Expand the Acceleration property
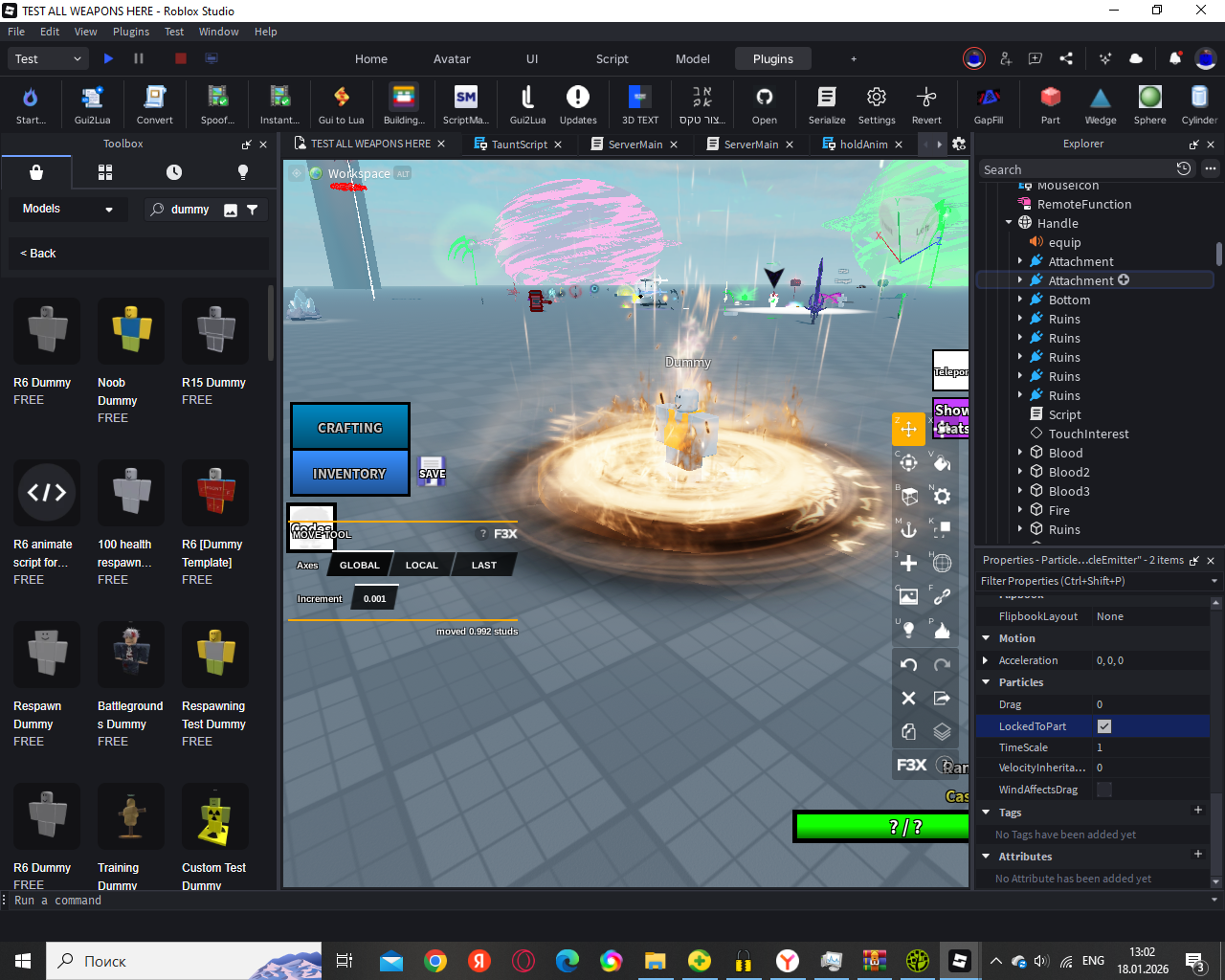Viewport: 1225px width, 980px height. coord(986,660)
